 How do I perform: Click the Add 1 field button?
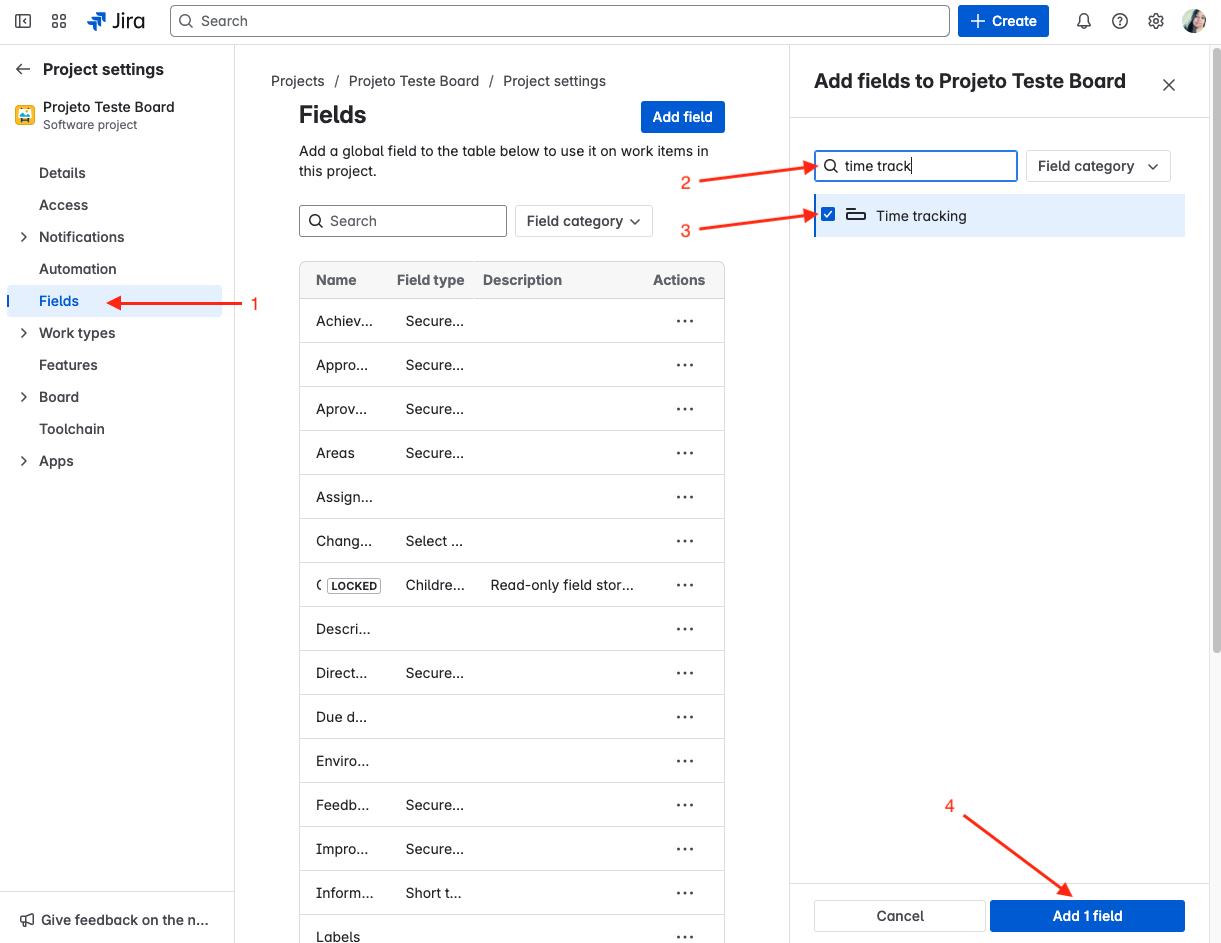[1087, 916]
